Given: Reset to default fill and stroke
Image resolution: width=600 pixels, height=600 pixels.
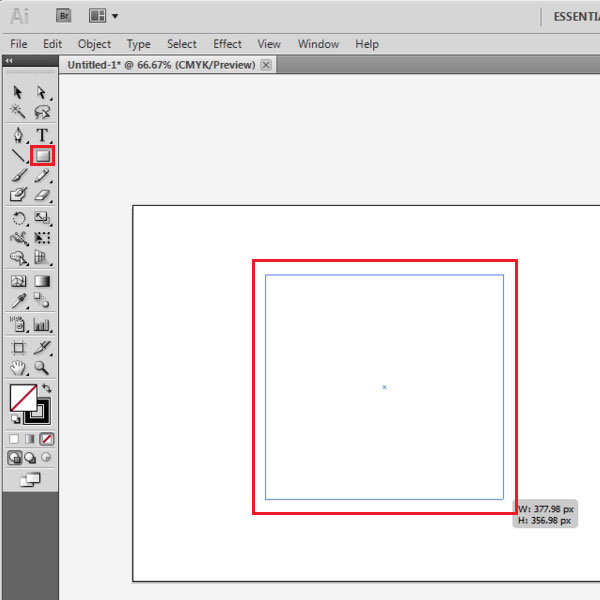Looking at the screenshot, I should [x=15, y=419].
